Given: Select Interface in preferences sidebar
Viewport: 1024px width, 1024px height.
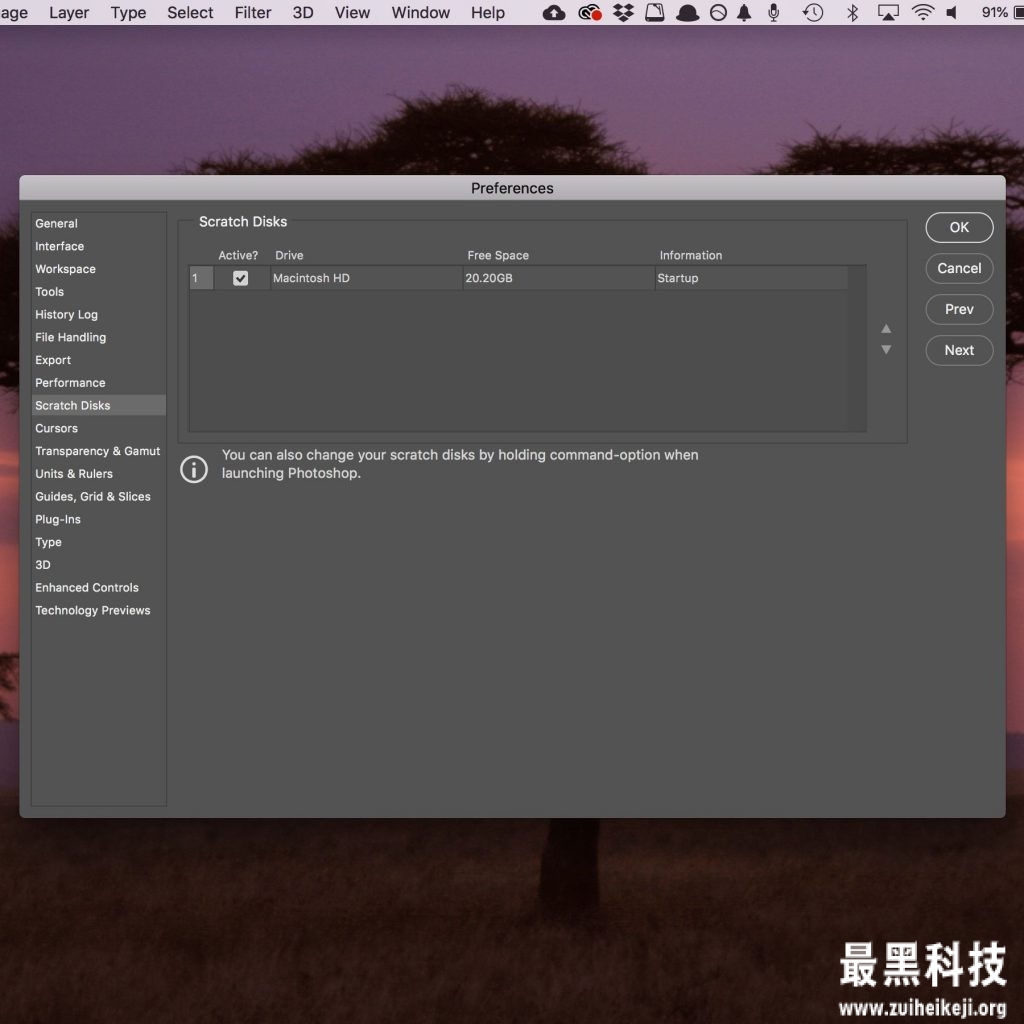Looking at the screenshot, I should 99,246.
